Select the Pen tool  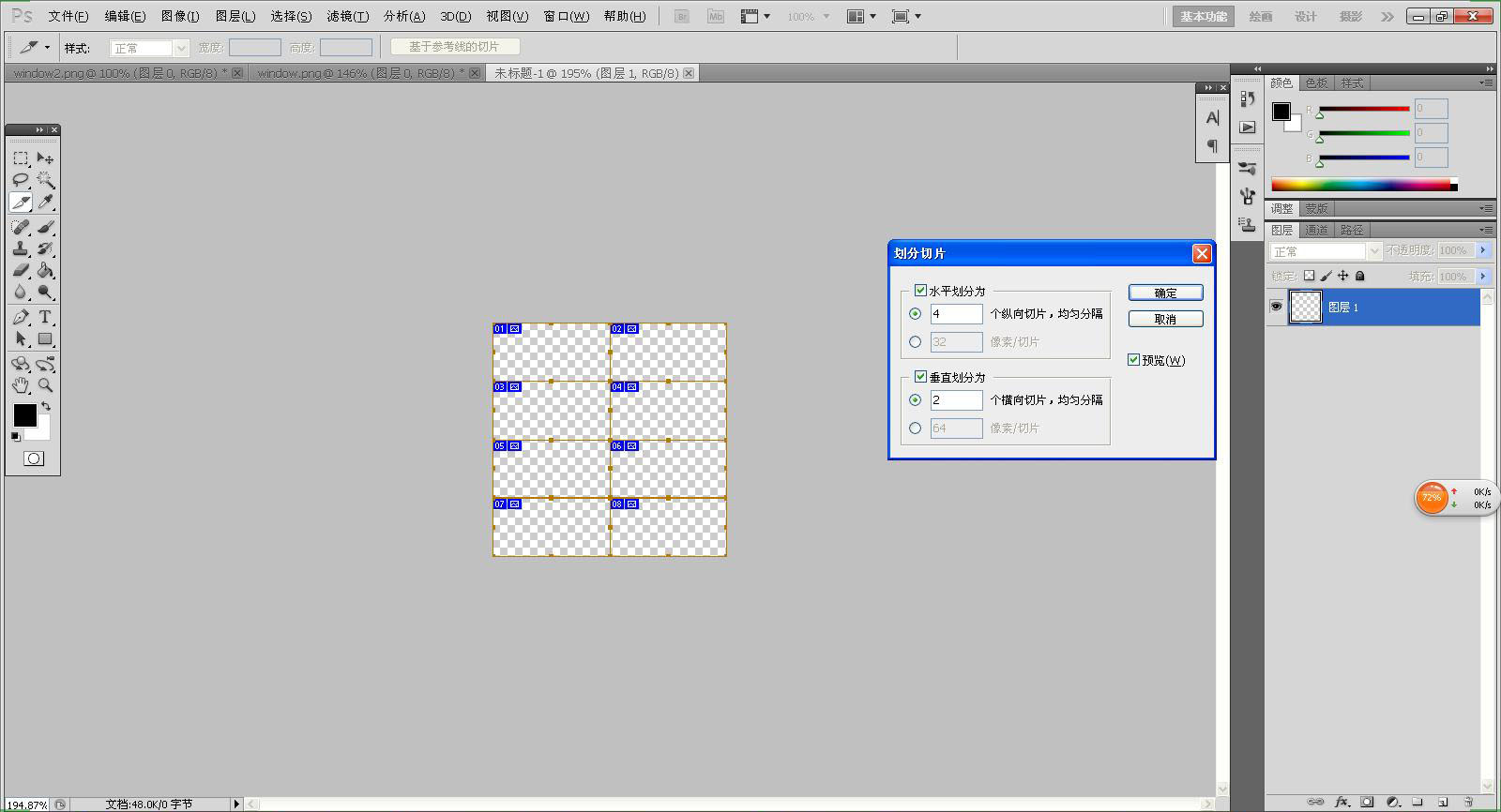click(21, 317)
